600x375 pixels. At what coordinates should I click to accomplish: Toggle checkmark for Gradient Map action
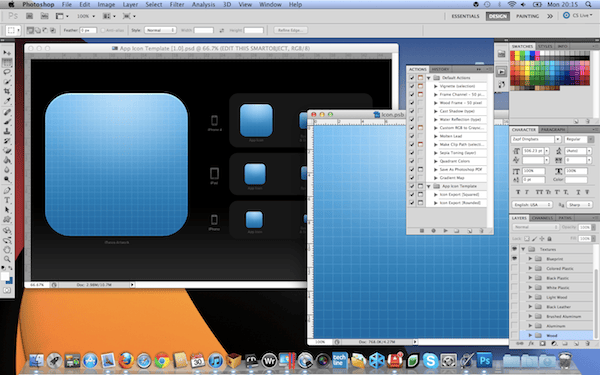[x=412, y=178]
